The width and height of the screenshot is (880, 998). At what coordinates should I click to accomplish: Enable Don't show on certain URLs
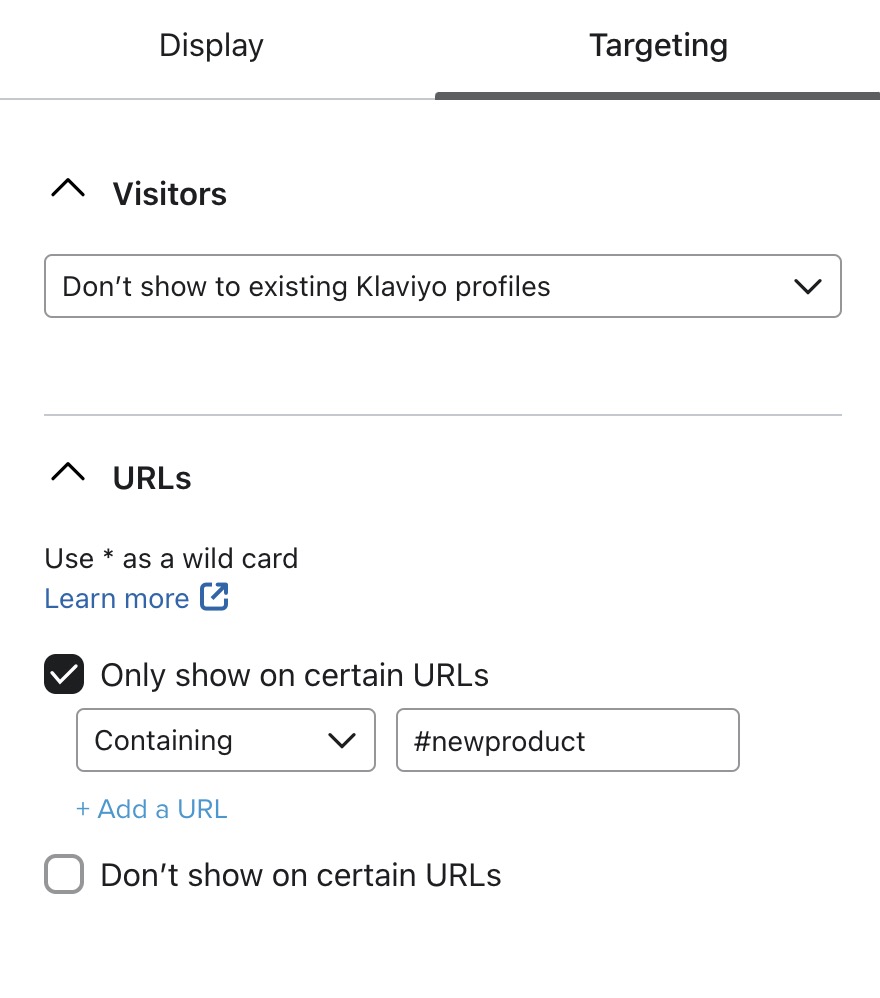63,874
